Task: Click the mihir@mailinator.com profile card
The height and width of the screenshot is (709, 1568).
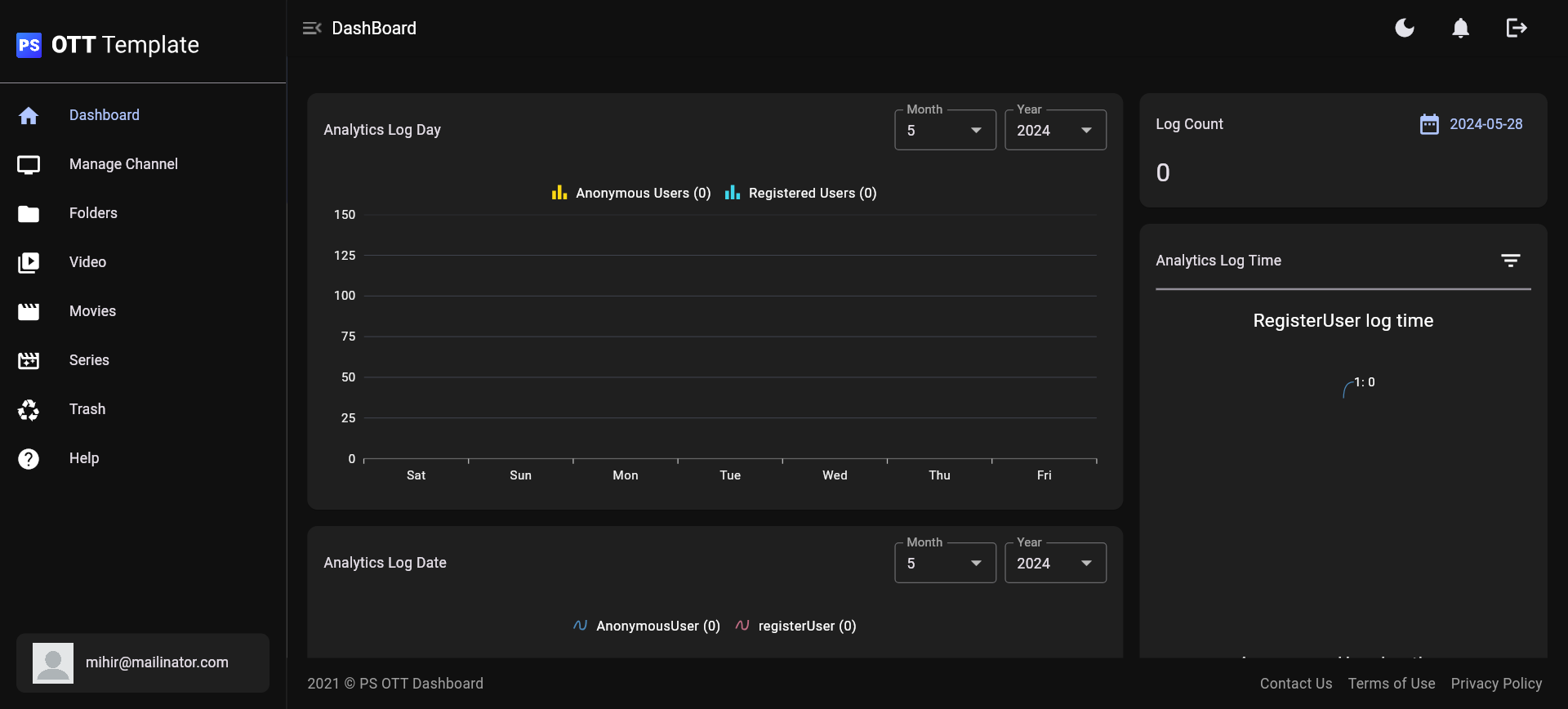Action: click(143, 662)
